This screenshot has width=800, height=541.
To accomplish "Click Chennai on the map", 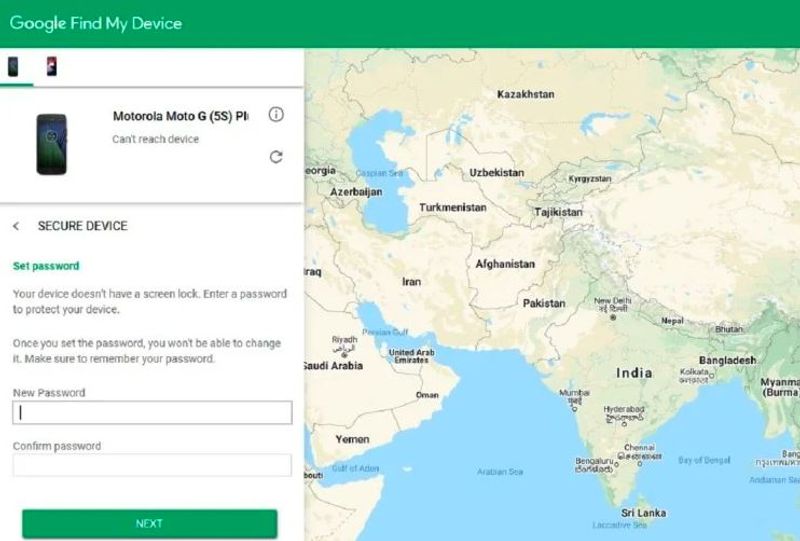I will tap(639, 447).
